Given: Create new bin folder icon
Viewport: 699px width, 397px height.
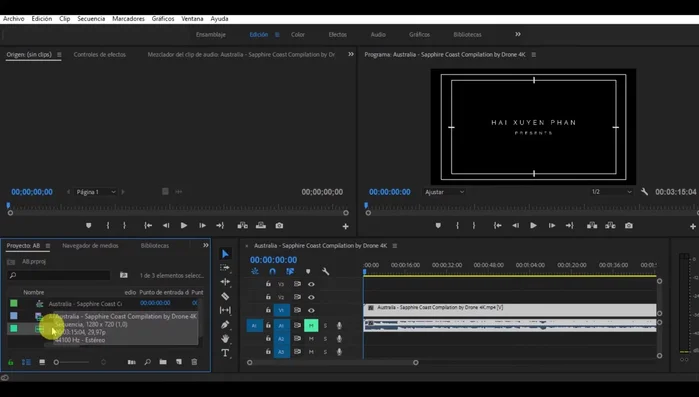Looking at the screenshot, I should coord(163,362).
